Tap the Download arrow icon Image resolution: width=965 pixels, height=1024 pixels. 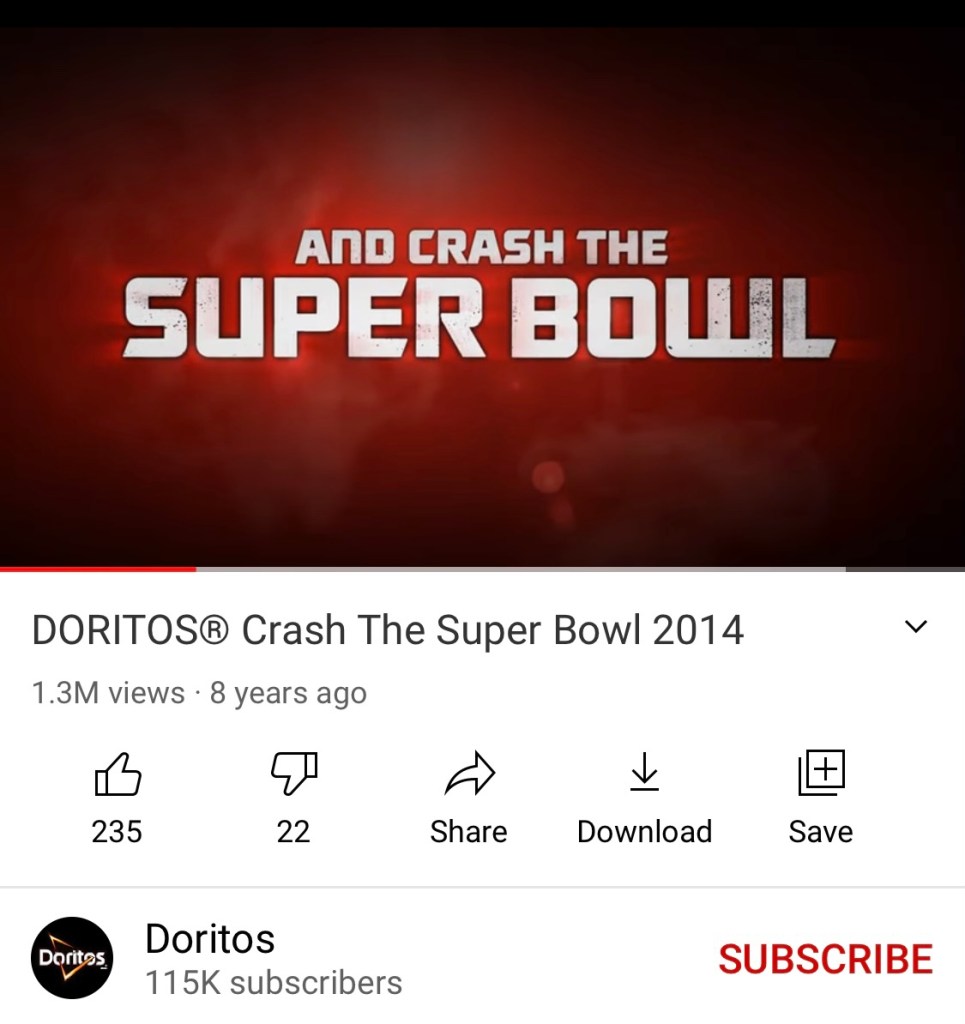pos(644,772)
